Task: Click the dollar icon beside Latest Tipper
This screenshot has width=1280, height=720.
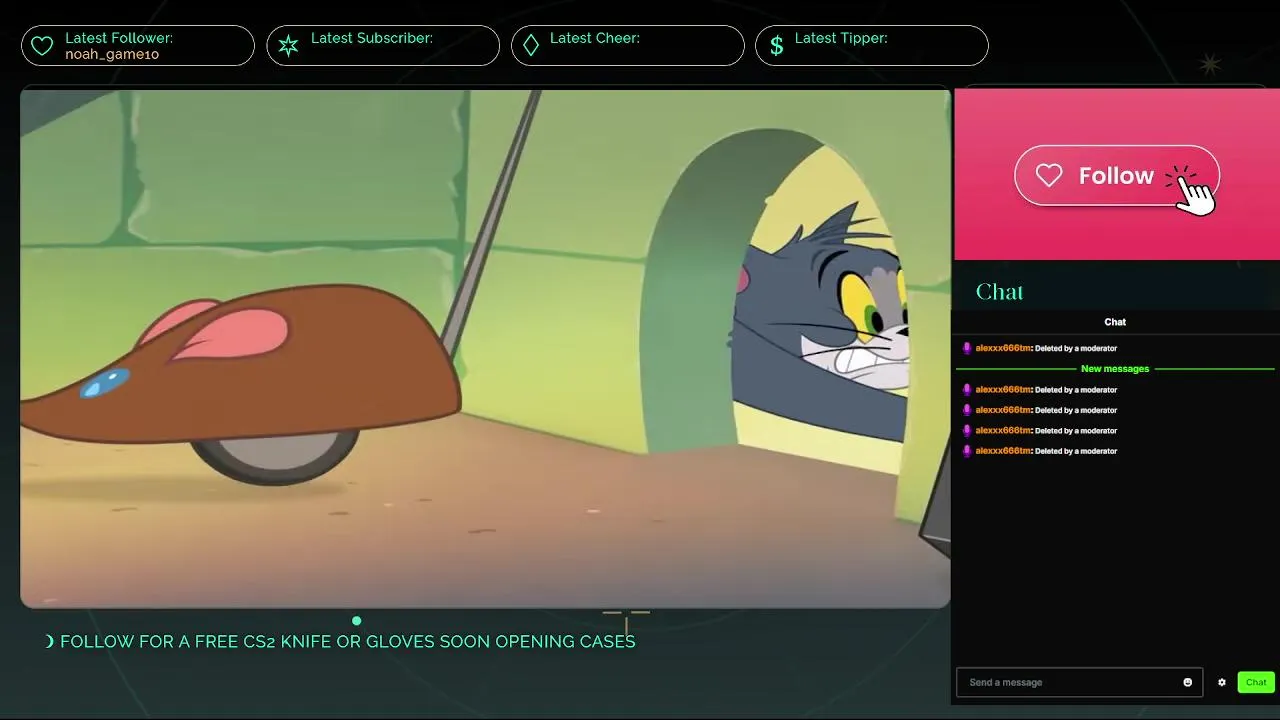Action: tap(776, 46)
